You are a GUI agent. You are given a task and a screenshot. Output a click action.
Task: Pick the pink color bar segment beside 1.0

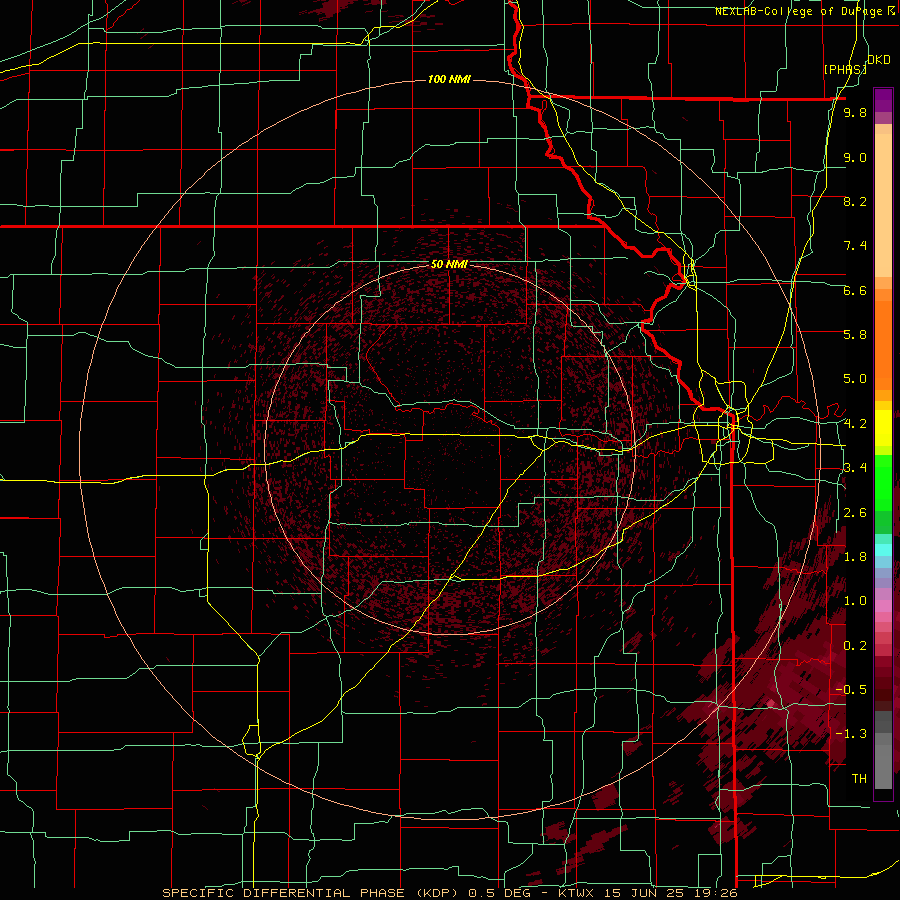pyautogui.click(x=883, y=604)
